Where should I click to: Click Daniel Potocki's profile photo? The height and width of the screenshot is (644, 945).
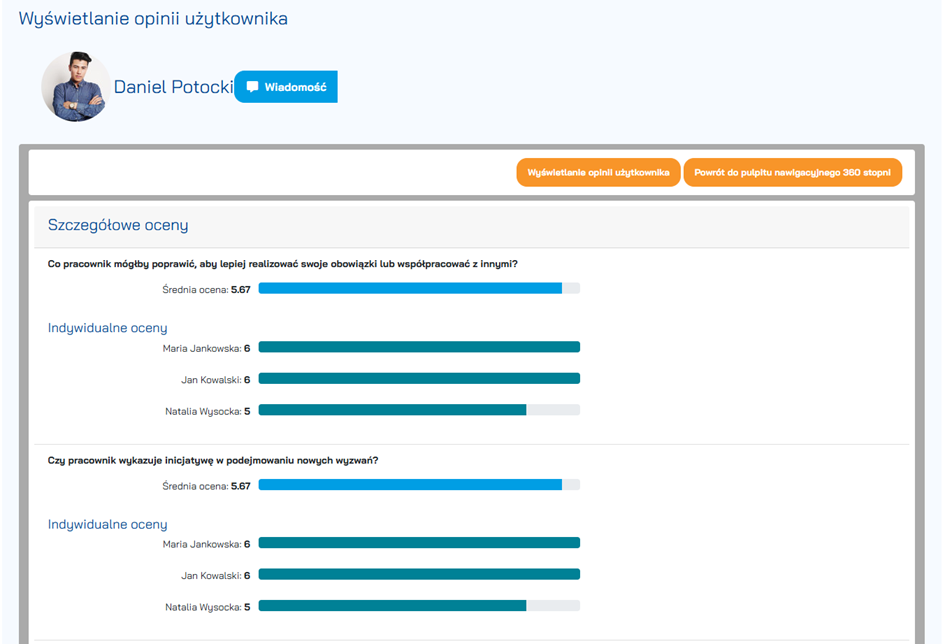76,87
